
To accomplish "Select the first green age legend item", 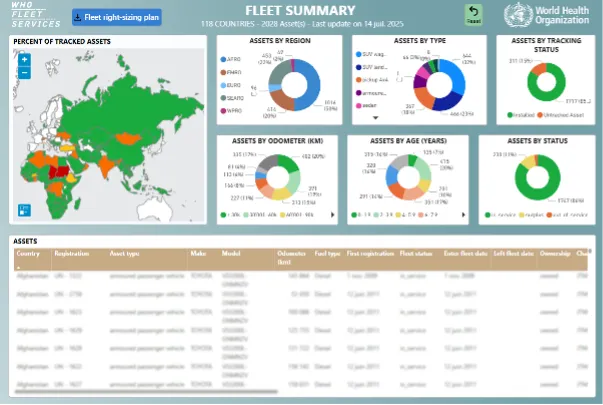I will click(x=361, y=215).
